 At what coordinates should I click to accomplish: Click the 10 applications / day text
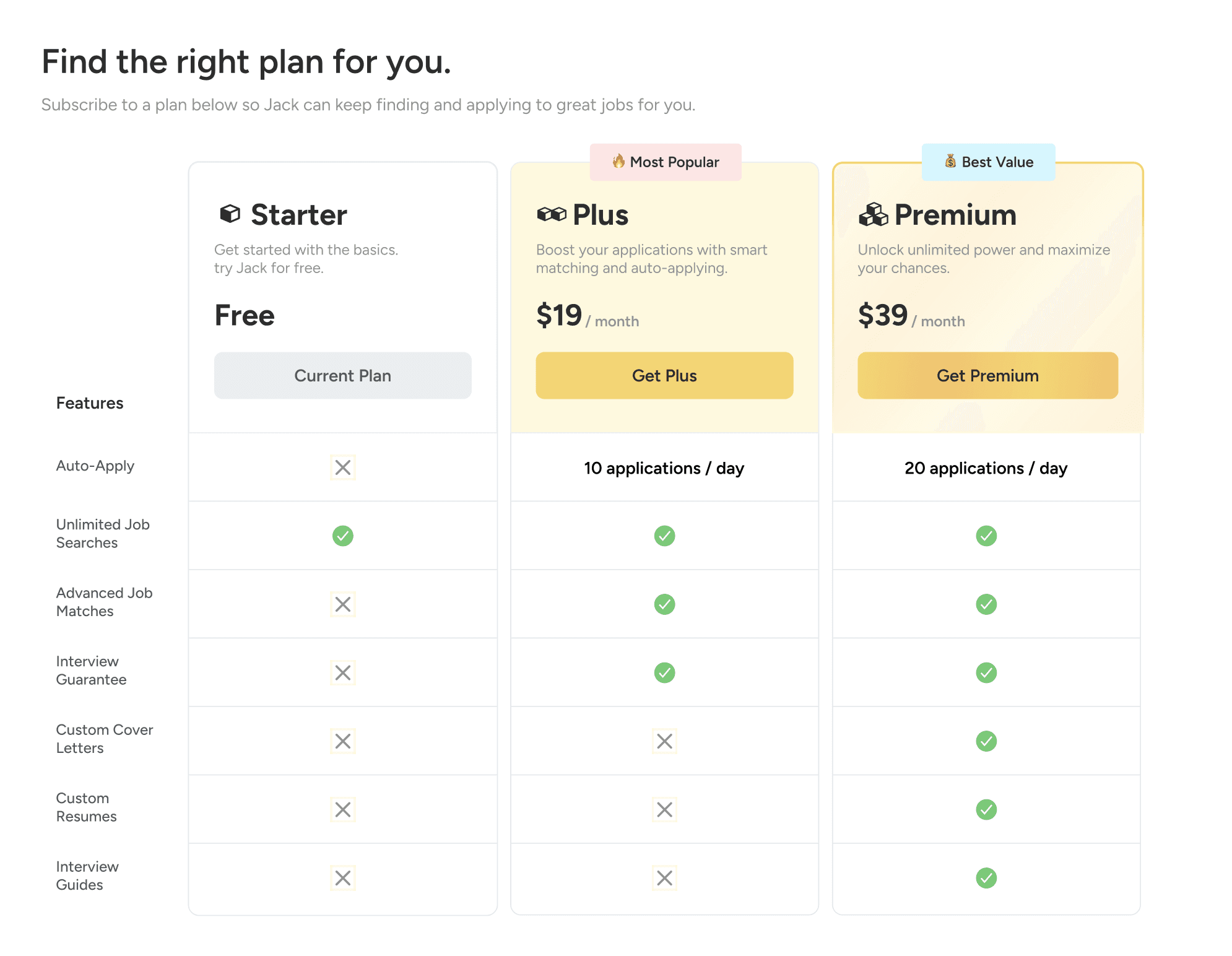pyautogui.click(x=664, y=468)
